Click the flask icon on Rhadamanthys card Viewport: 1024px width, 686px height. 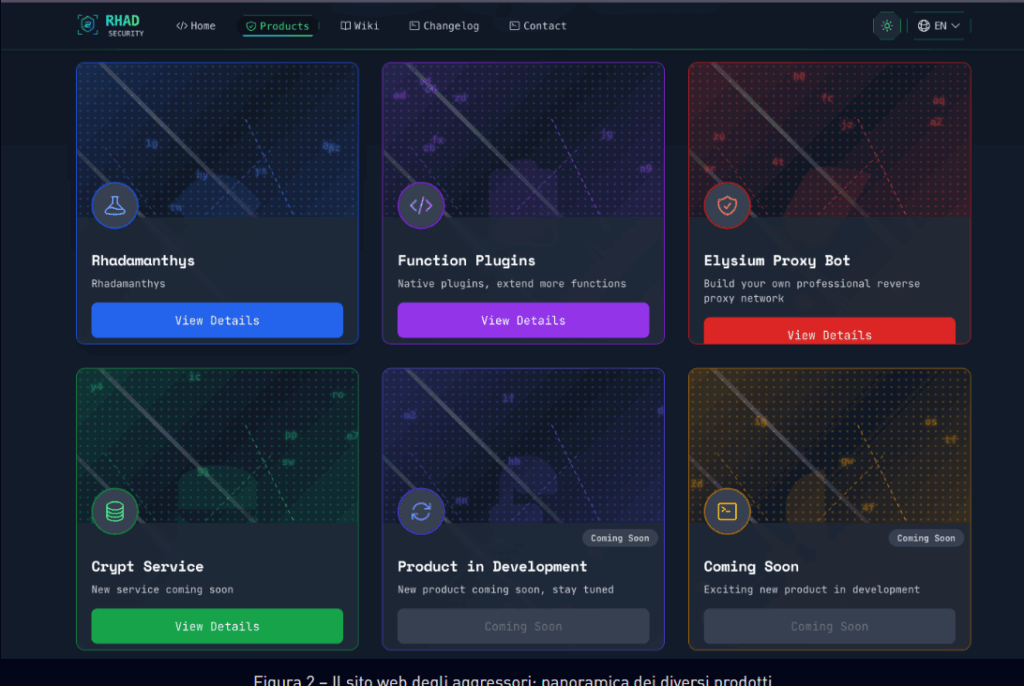point(115,205)
